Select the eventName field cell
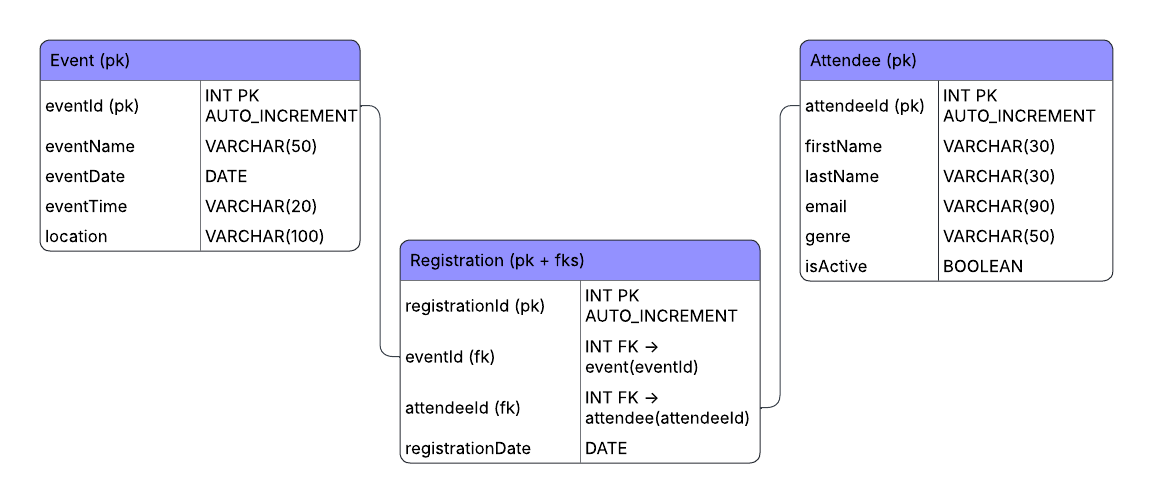Viewport: 1153px width, 503px height. [x=90, y=147]
